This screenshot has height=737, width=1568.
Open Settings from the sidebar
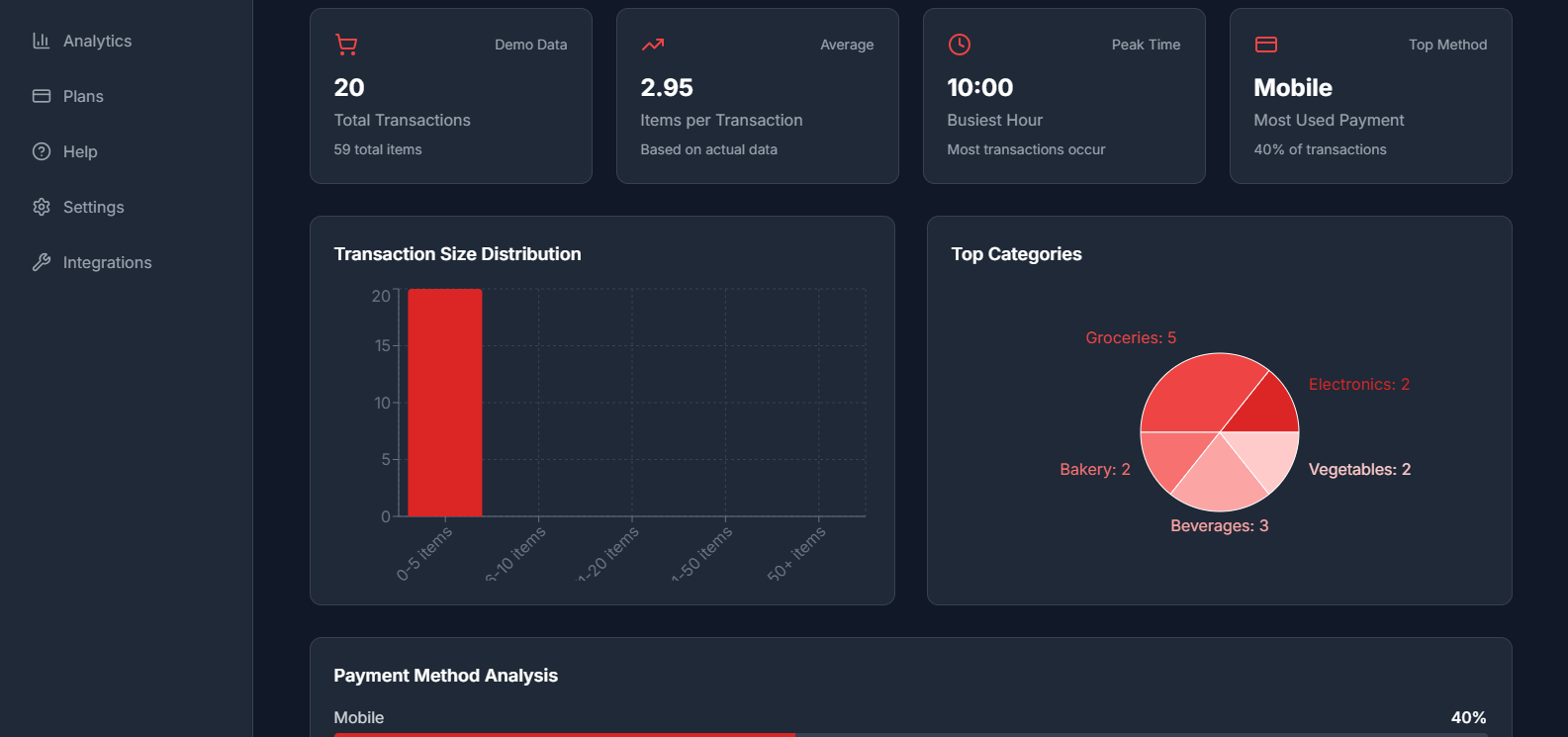[126, 207]
